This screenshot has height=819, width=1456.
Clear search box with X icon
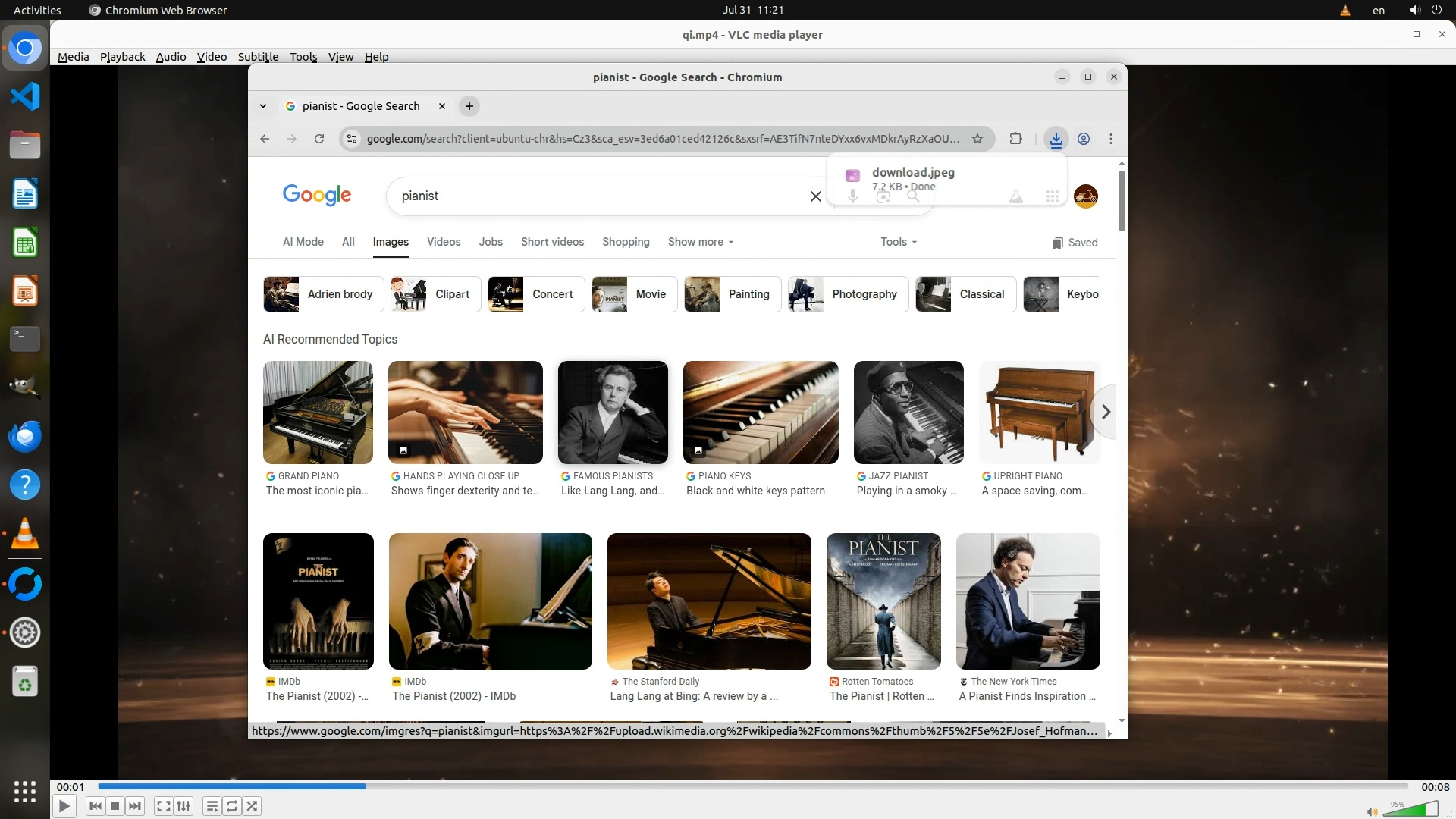[815, 196]
